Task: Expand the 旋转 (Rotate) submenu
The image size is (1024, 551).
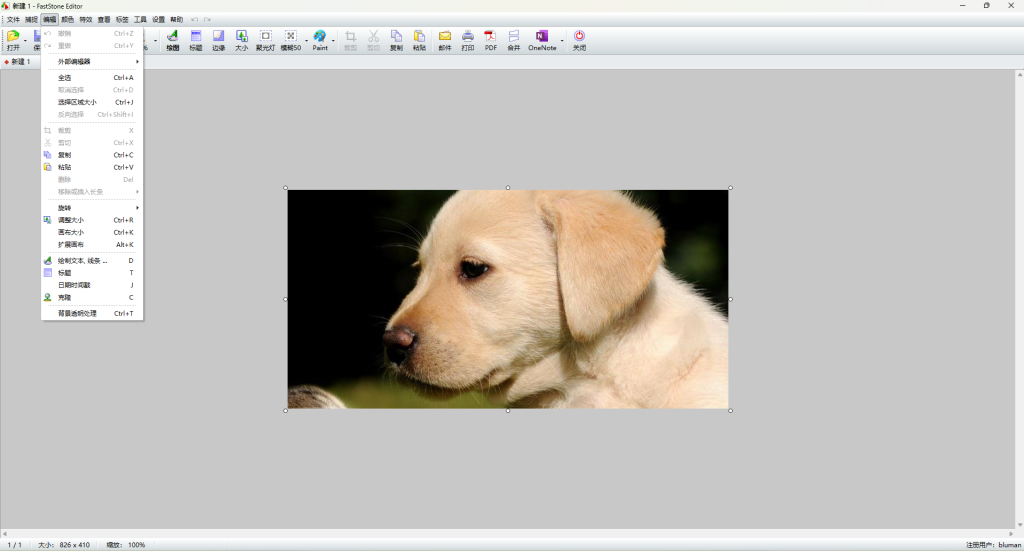Action: [92, 208]
